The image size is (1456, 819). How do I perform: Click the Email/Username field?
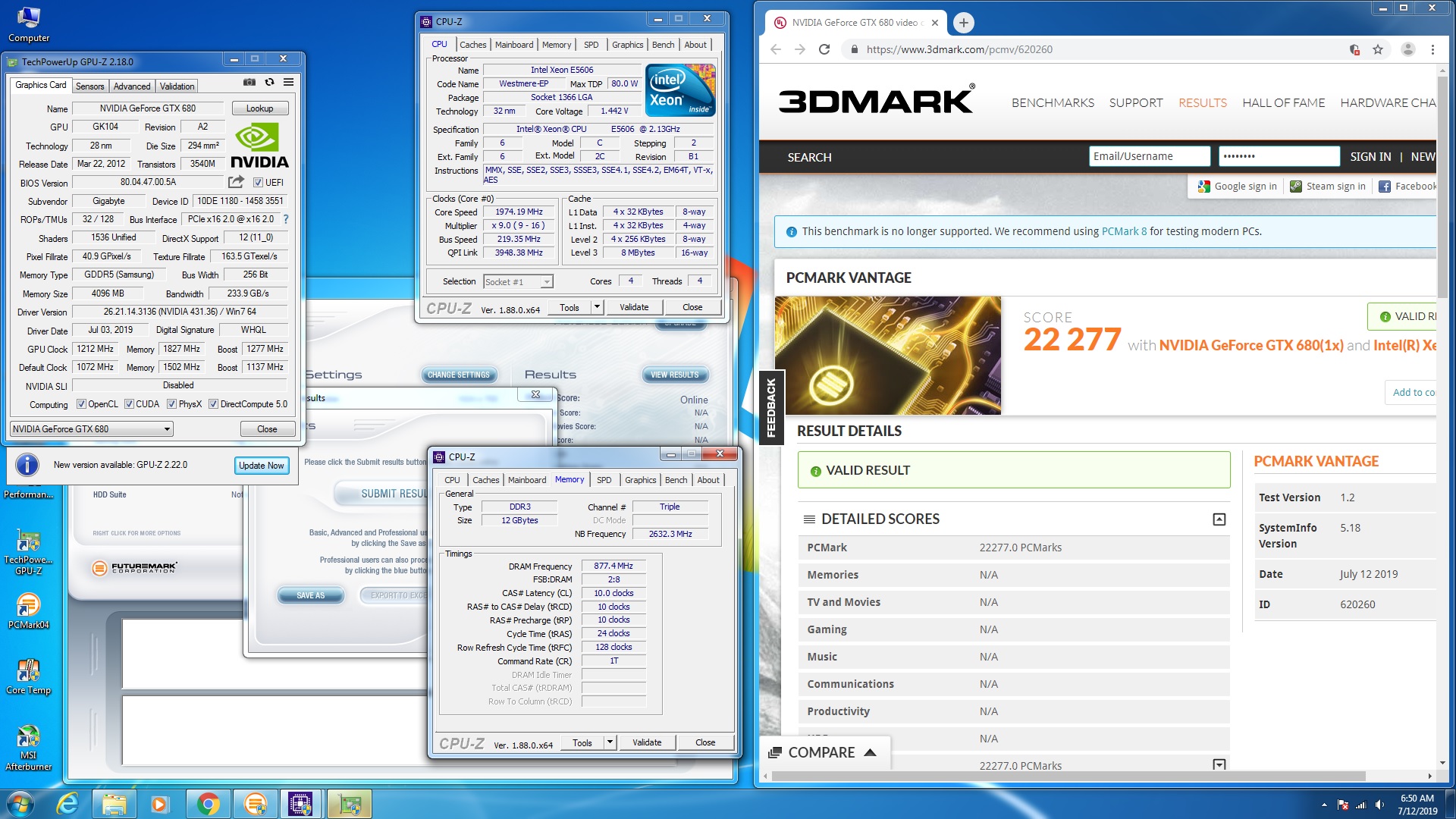coord(1149,156)
